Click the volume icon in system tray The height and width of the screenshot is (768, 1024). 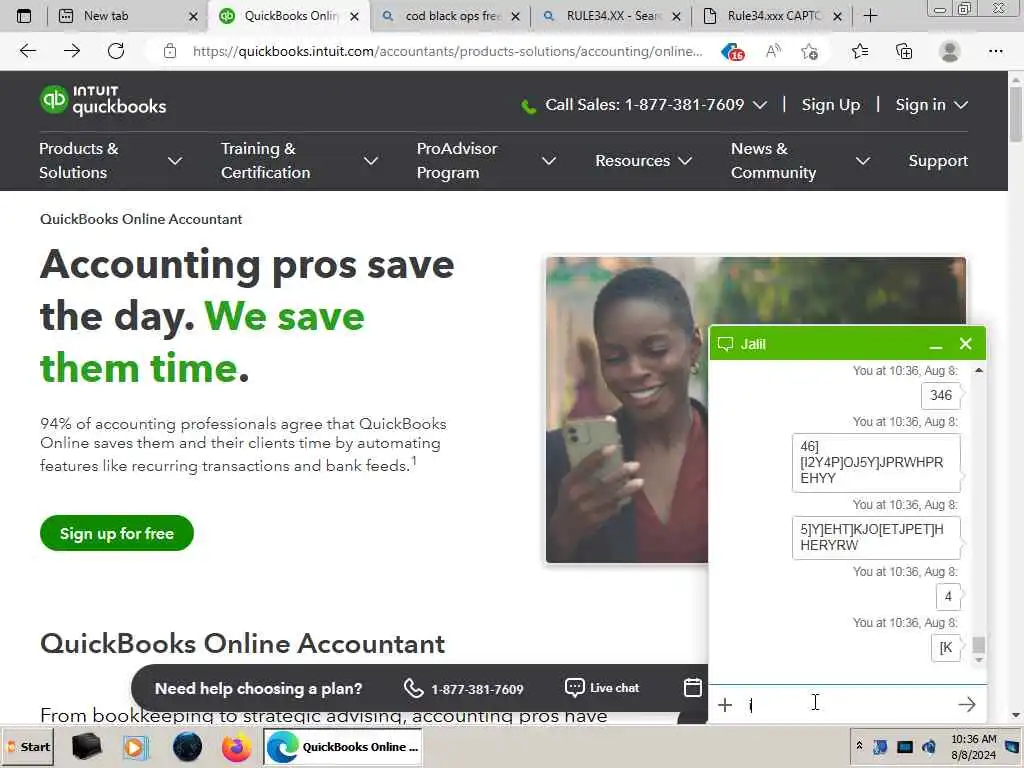(x=929, y=746)
